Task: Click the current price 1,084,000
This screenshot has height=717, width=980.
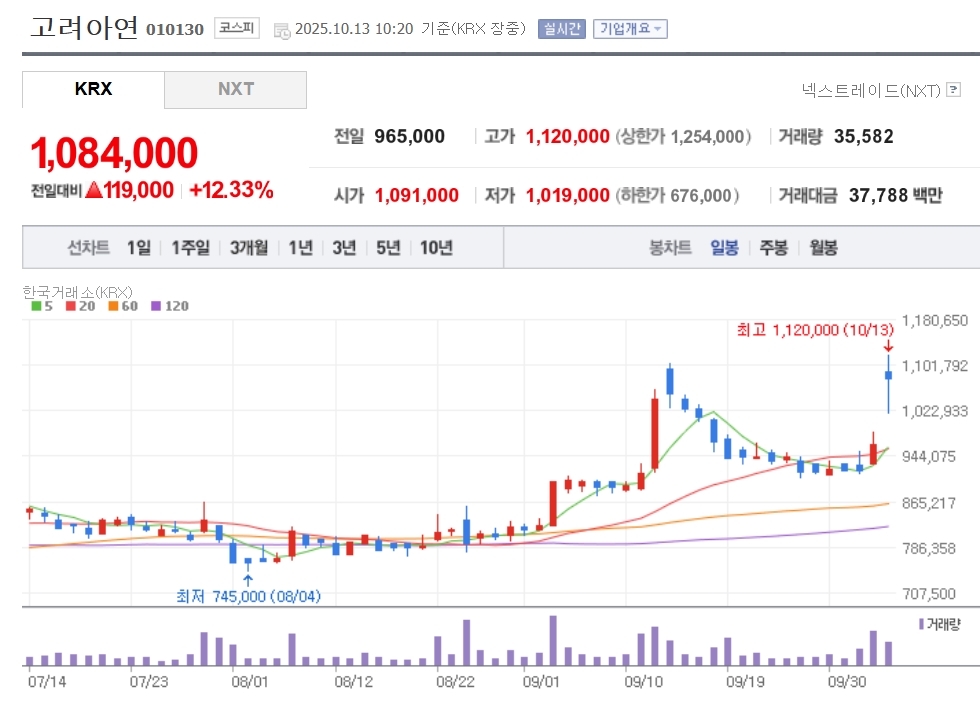Action: pyautogui.click(x=114, y=153)
